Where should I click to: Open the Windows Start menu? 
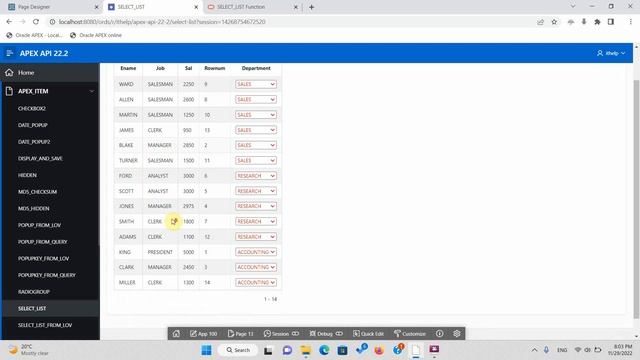207,350
